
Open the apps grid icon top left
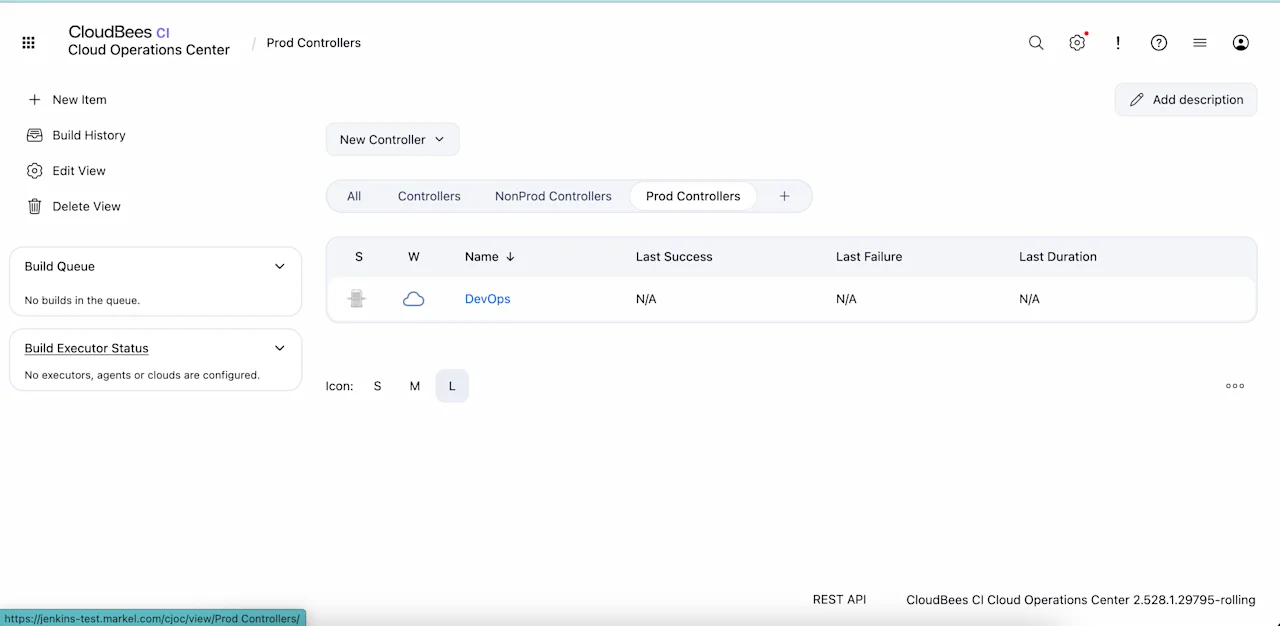point(28,42)
